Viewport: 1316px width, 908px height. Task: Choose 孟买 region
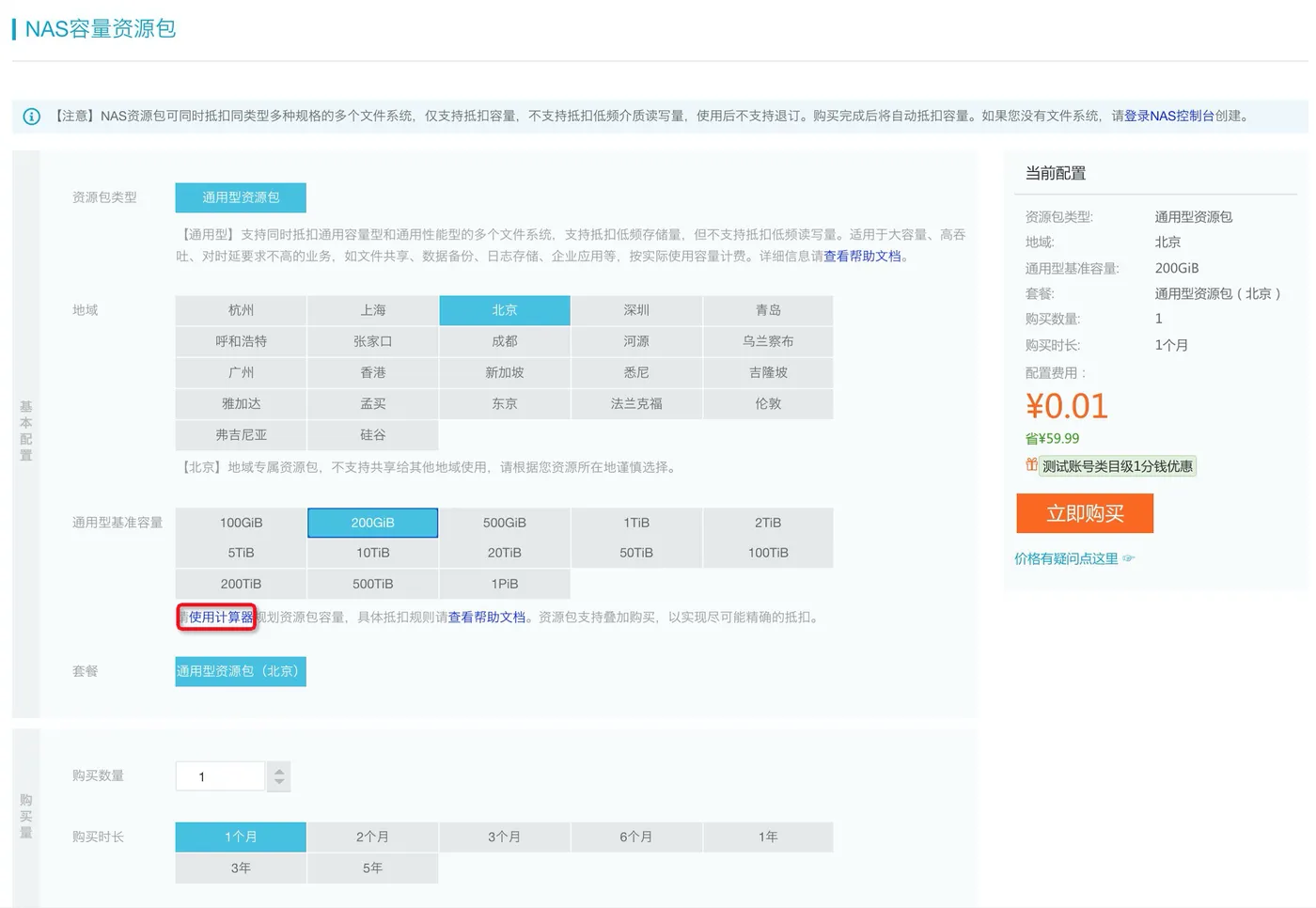[373, 403]
